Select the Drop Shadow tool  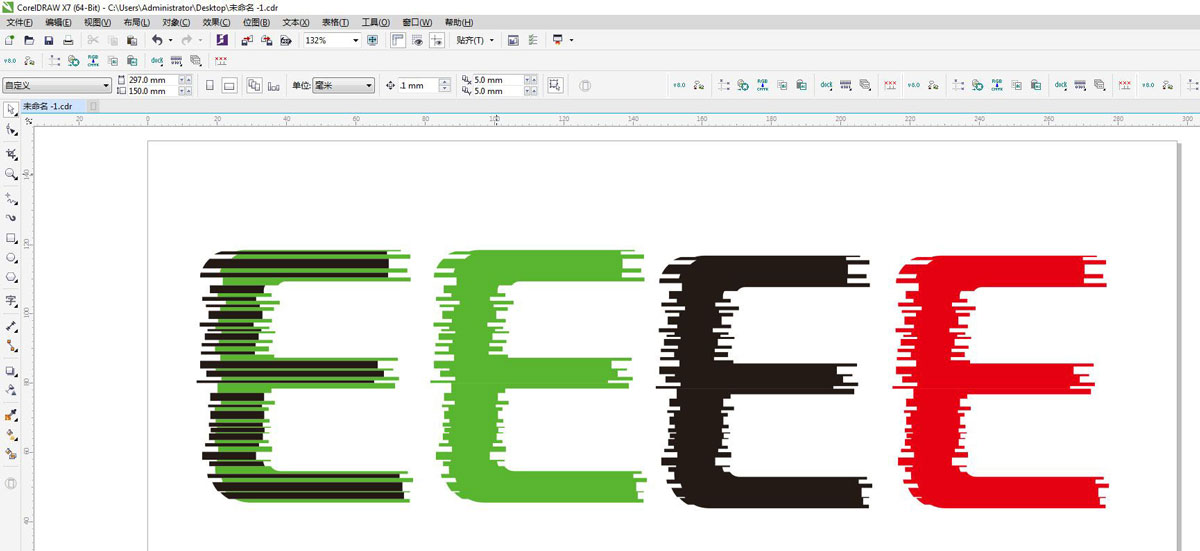(11, 370)
